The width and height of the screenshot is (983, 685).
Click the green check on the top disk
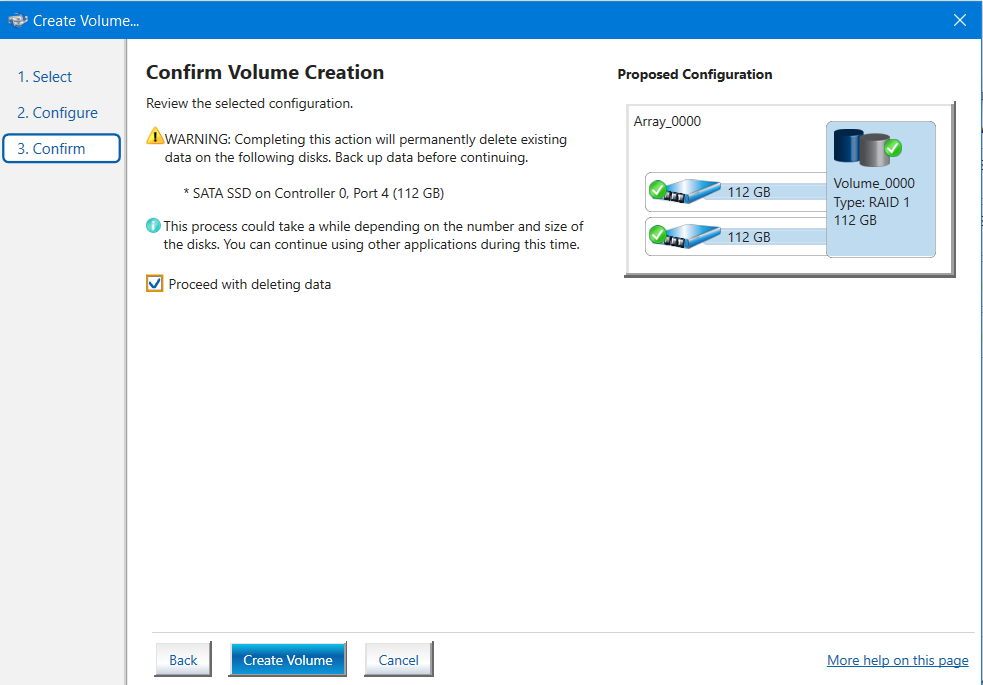(x=658, y=189)
